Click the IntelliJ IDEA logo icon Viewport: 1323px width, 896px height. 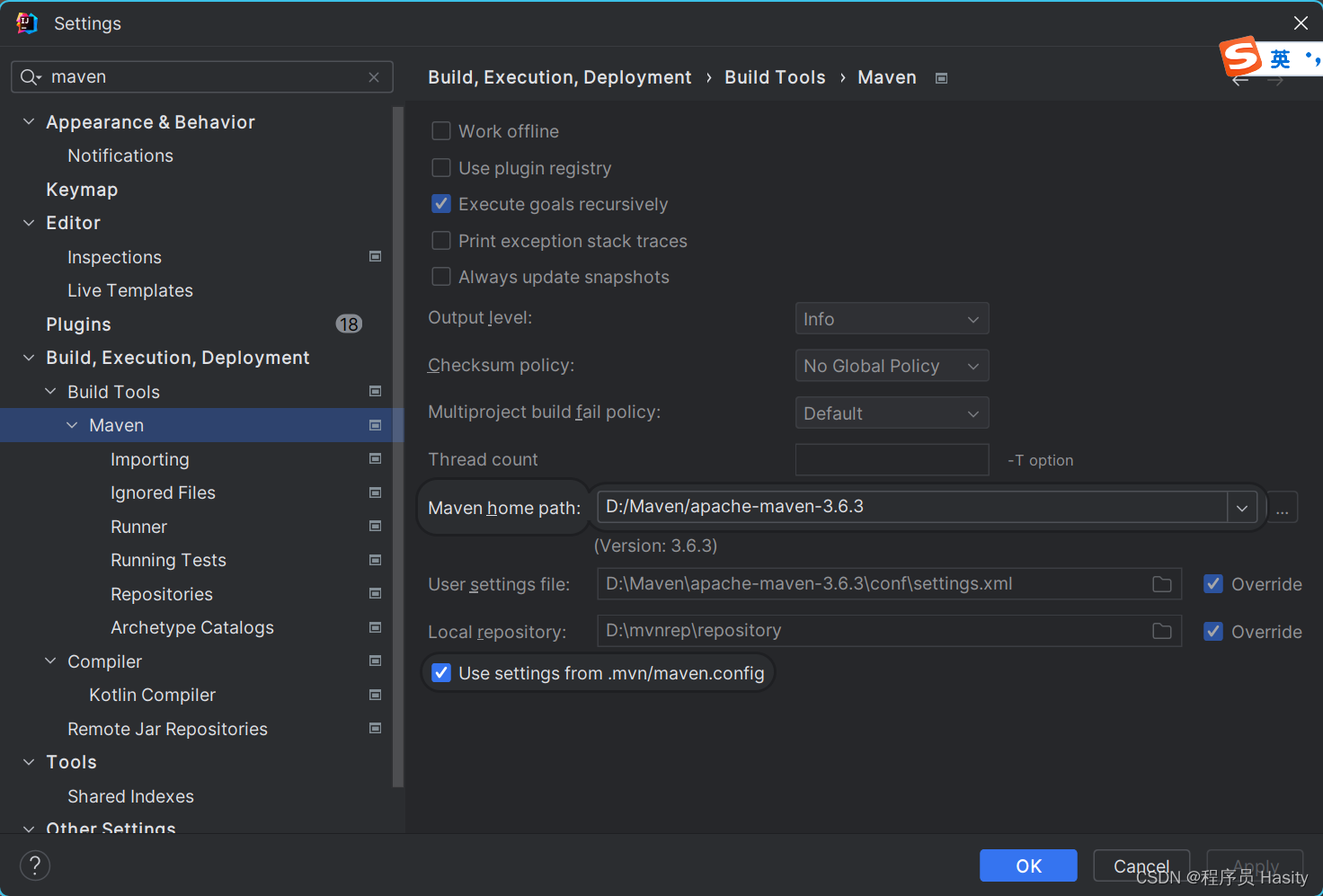pyautogui.click(x=27, y=23)
